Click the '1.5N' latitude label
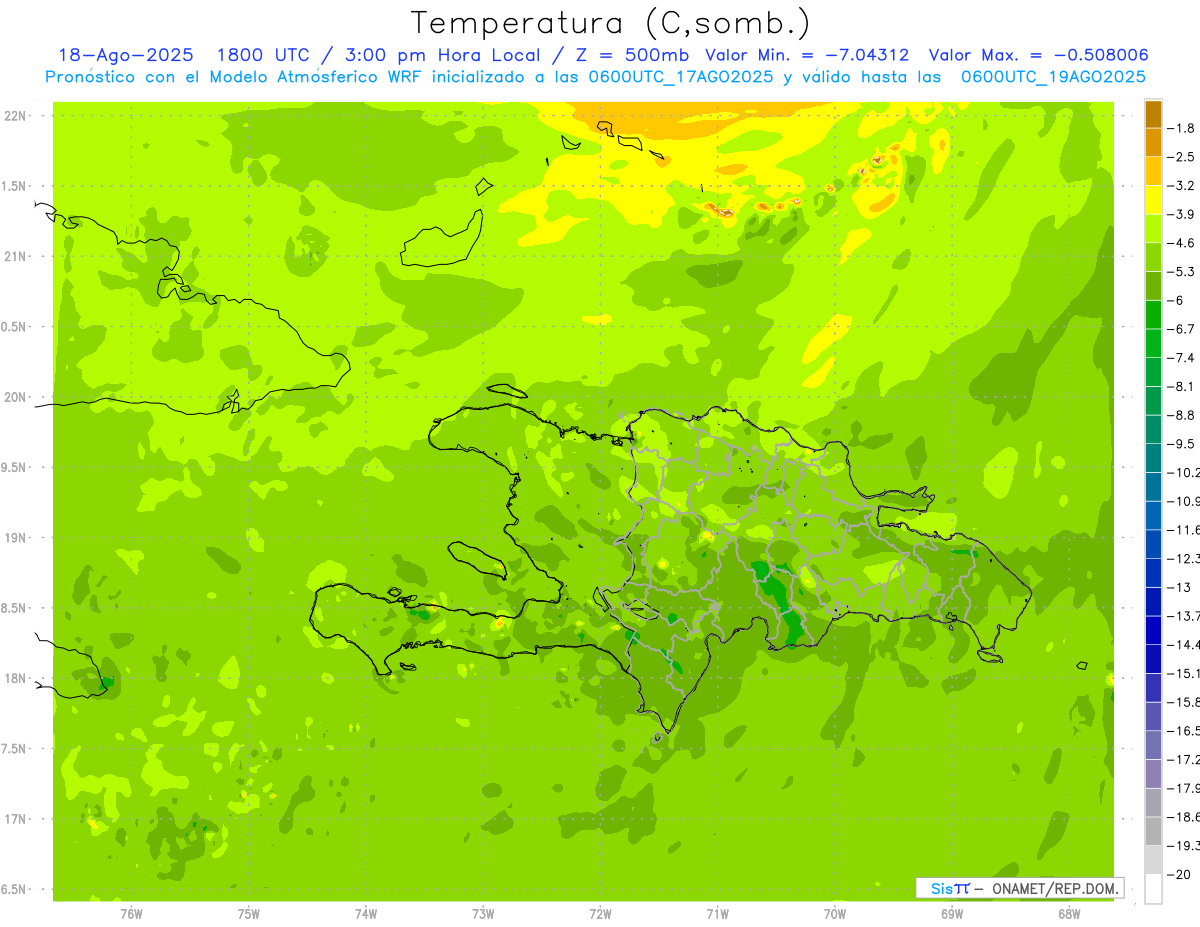 click(14, 186)
